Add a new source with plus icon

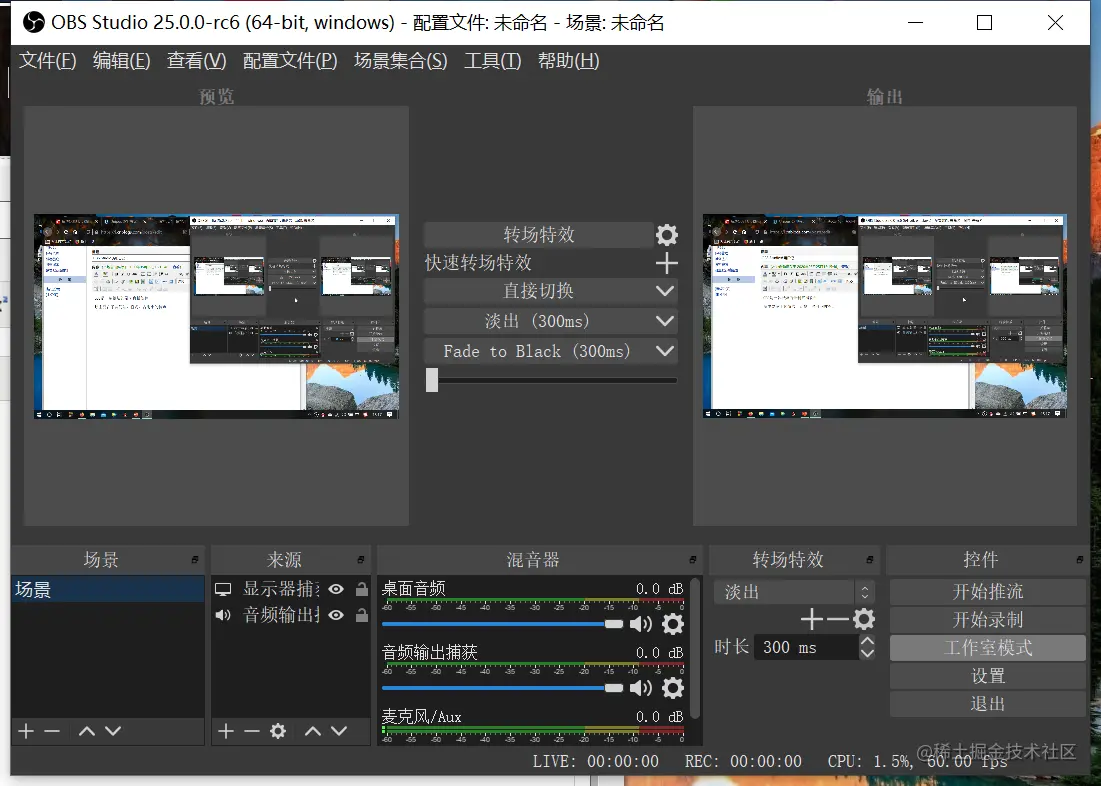tap(225, 731)
